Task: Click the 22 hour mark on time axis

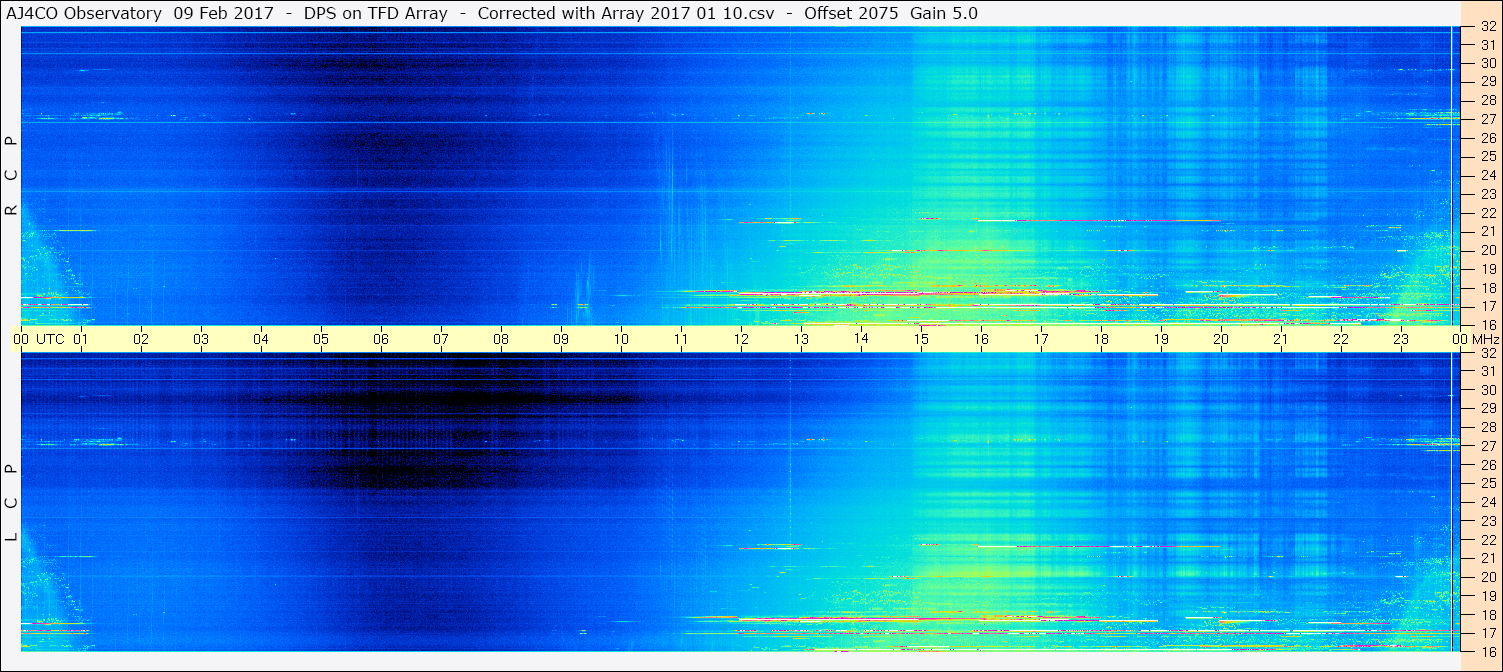Action: pos(1341,339)
